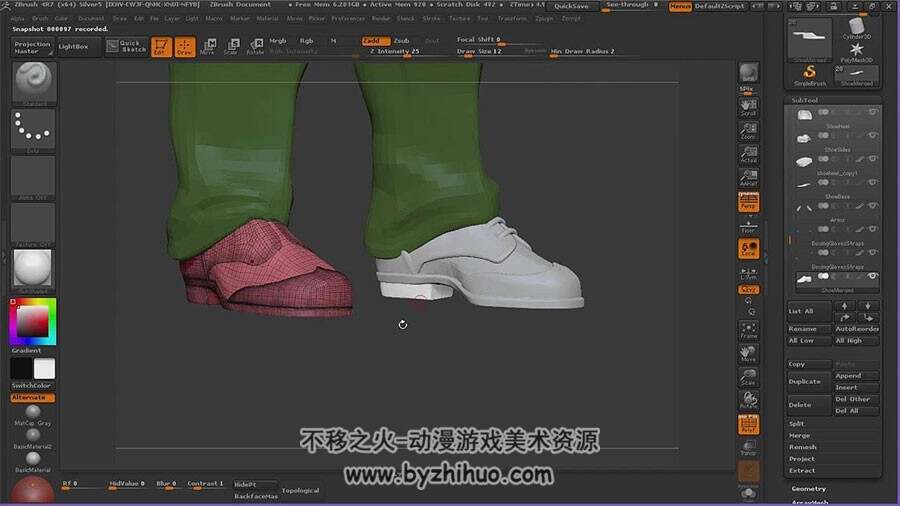Screen dimensions: 900x506
Task: Click the Scroll canvas icon
Action: pos(748,107)
